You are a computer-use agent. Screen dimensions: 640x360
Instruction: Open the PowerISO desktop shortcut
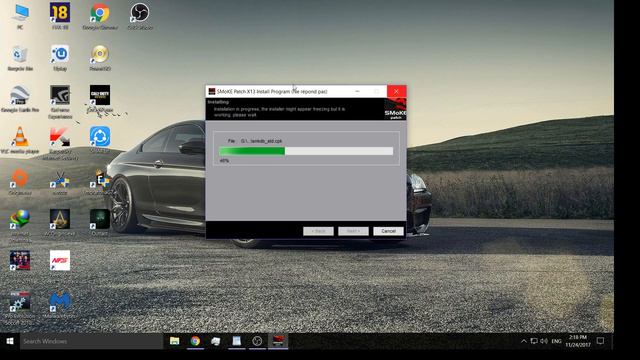tap(100, 58)
